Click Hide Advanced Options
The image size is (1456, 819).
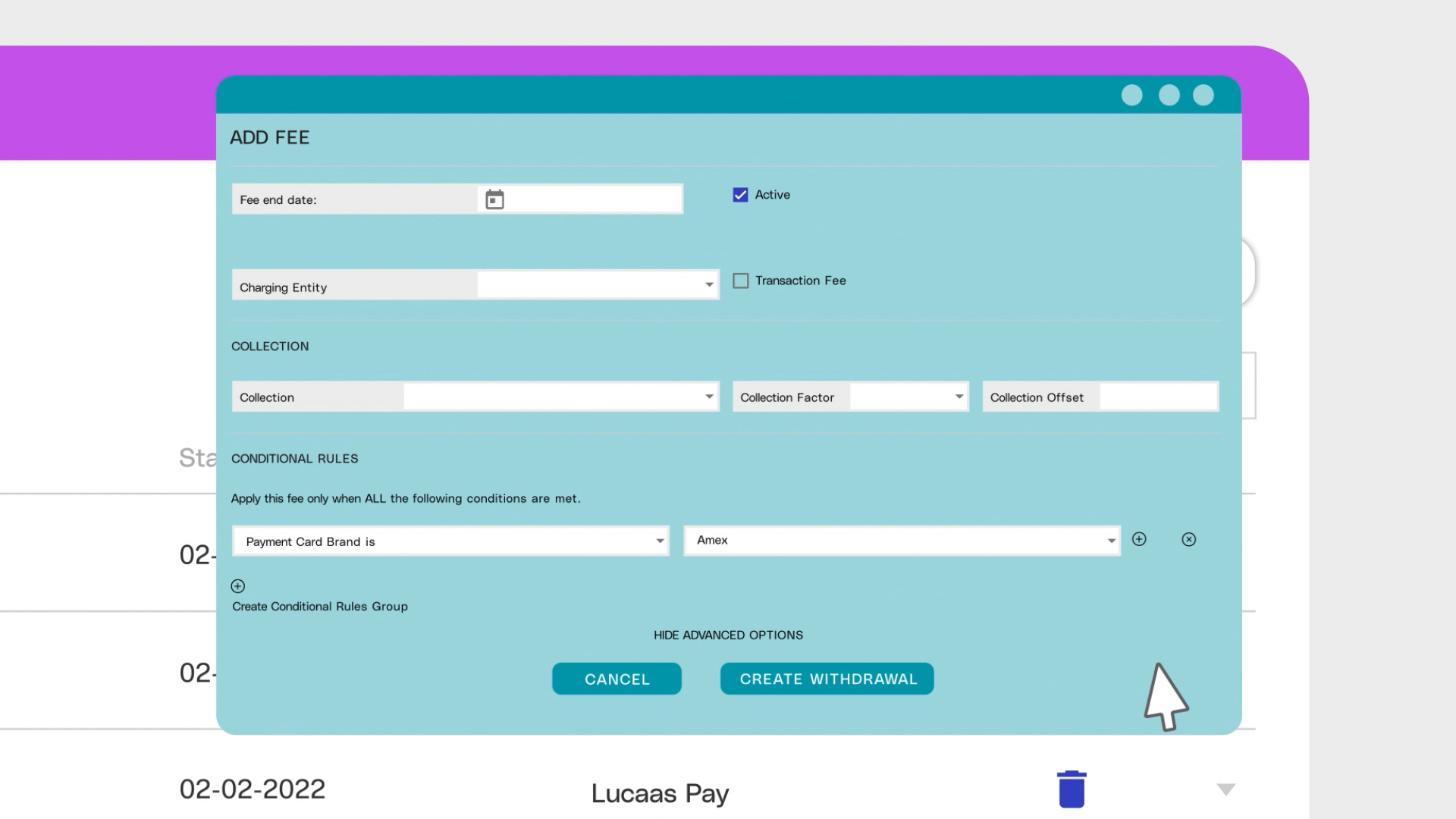pos(728,635)
